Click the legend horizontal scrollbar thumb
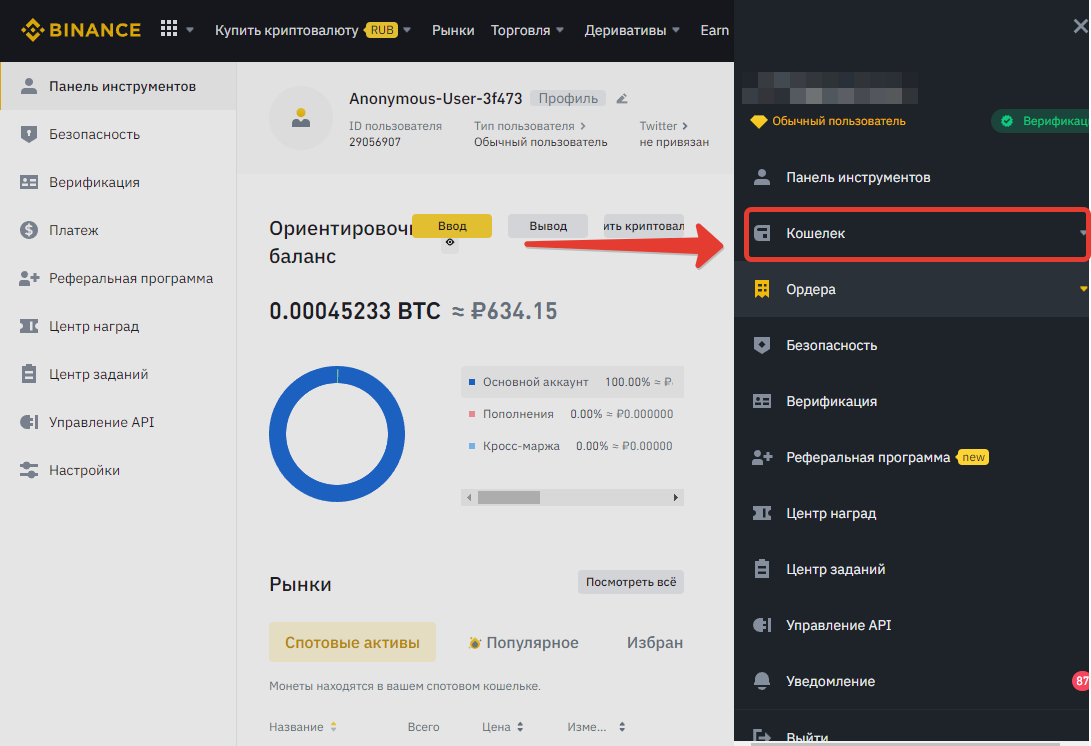This screenshot has height=746, width=1091. 509,498
